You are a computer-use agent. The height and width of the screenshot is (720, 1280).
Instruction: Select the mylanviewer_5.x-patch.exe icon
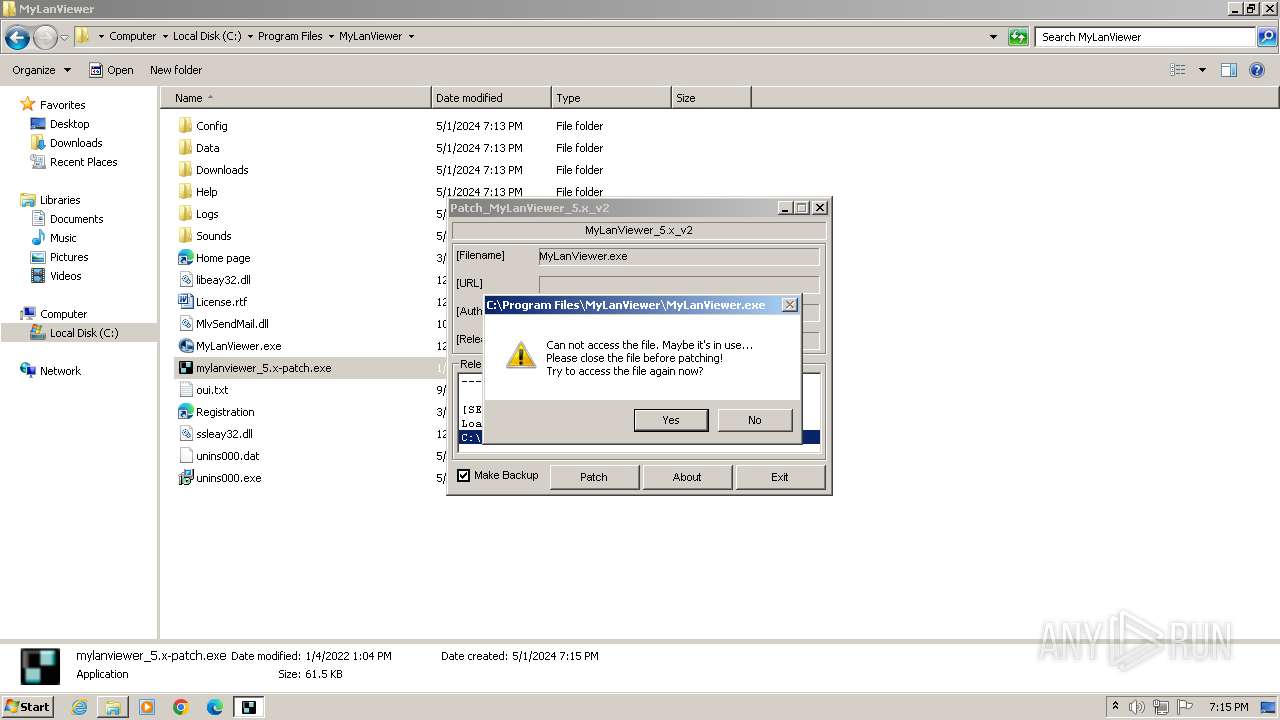185,368
